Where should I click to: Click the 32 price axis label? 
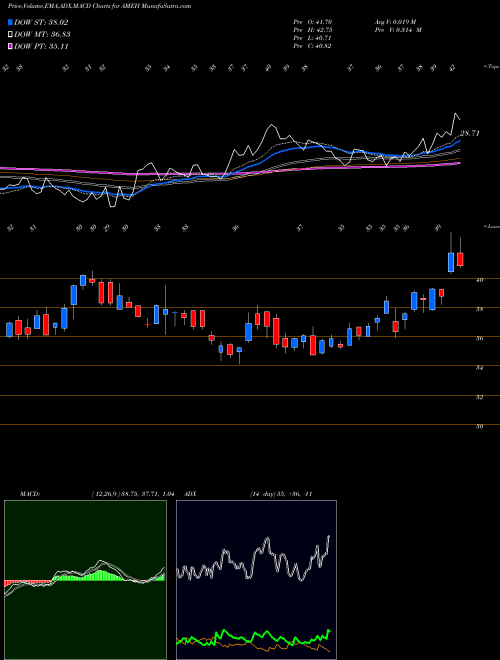pyautogui.click(x=479, y=397)
